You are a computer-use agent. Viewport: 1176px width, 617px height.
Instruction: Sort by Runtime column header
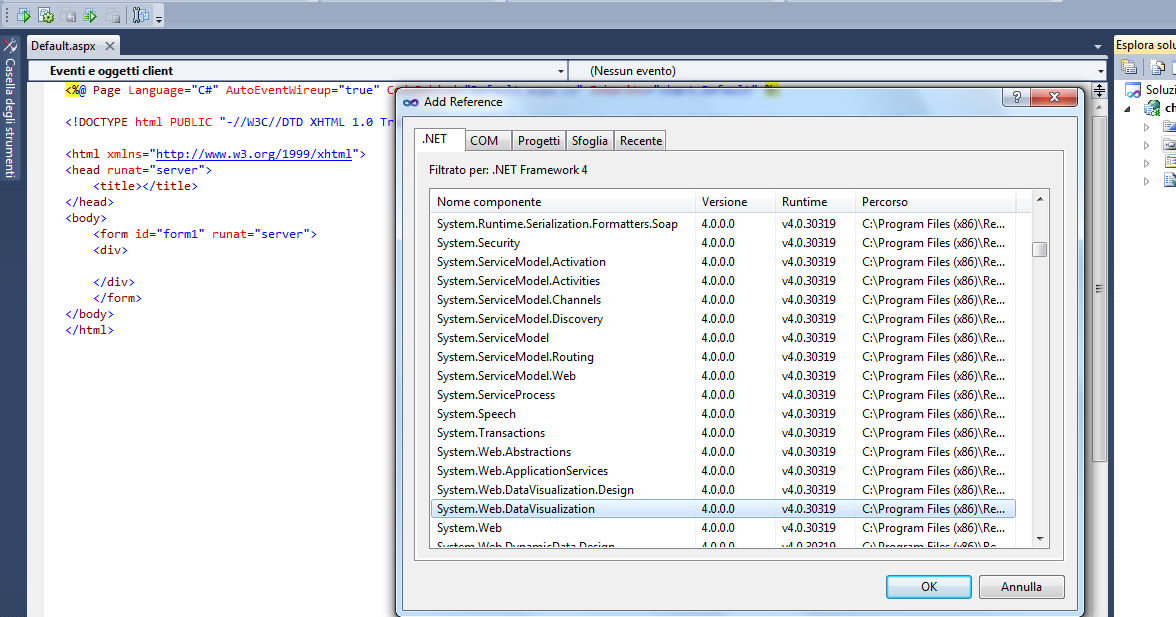coord(815,202)
